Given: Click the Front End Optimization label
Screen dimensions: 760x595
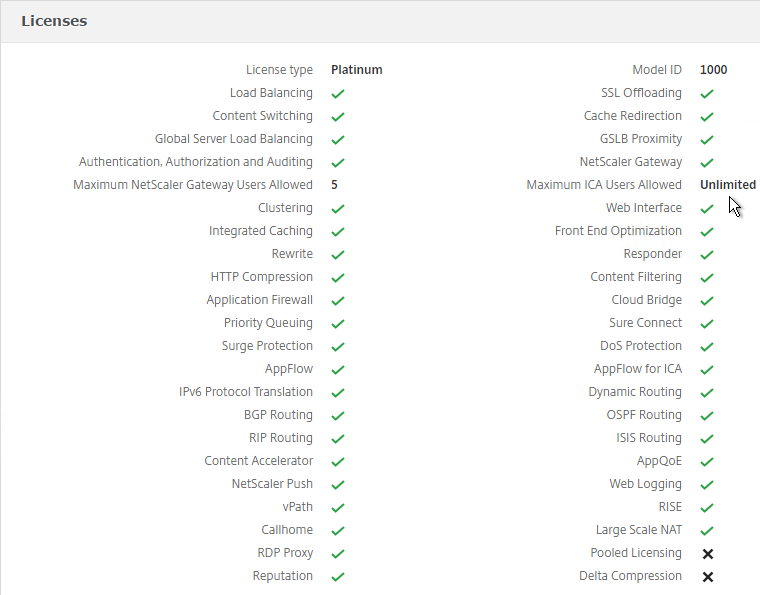Looking at the screenshot, I should pos(618,231).
